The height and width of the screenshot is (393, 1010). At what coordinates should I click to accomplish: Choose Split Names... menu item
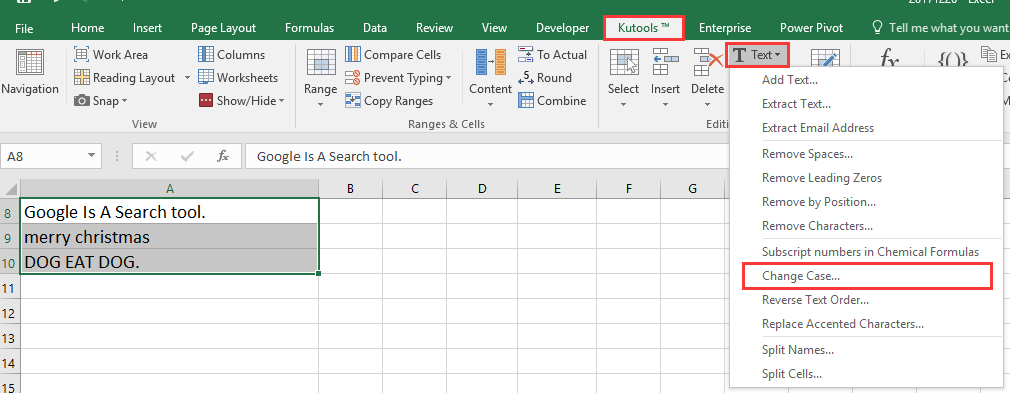(x=866, y=350)
